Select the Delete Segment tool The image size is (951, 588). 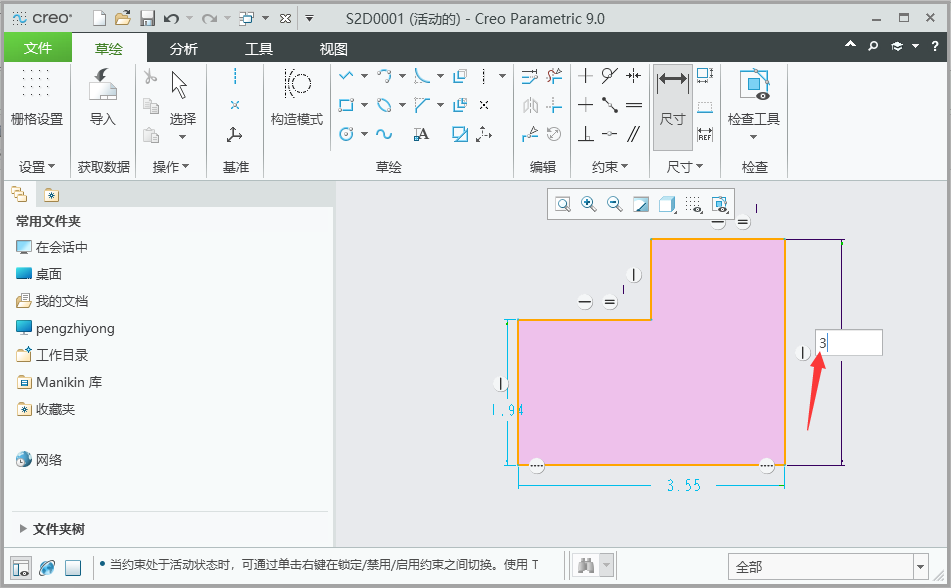554,76
